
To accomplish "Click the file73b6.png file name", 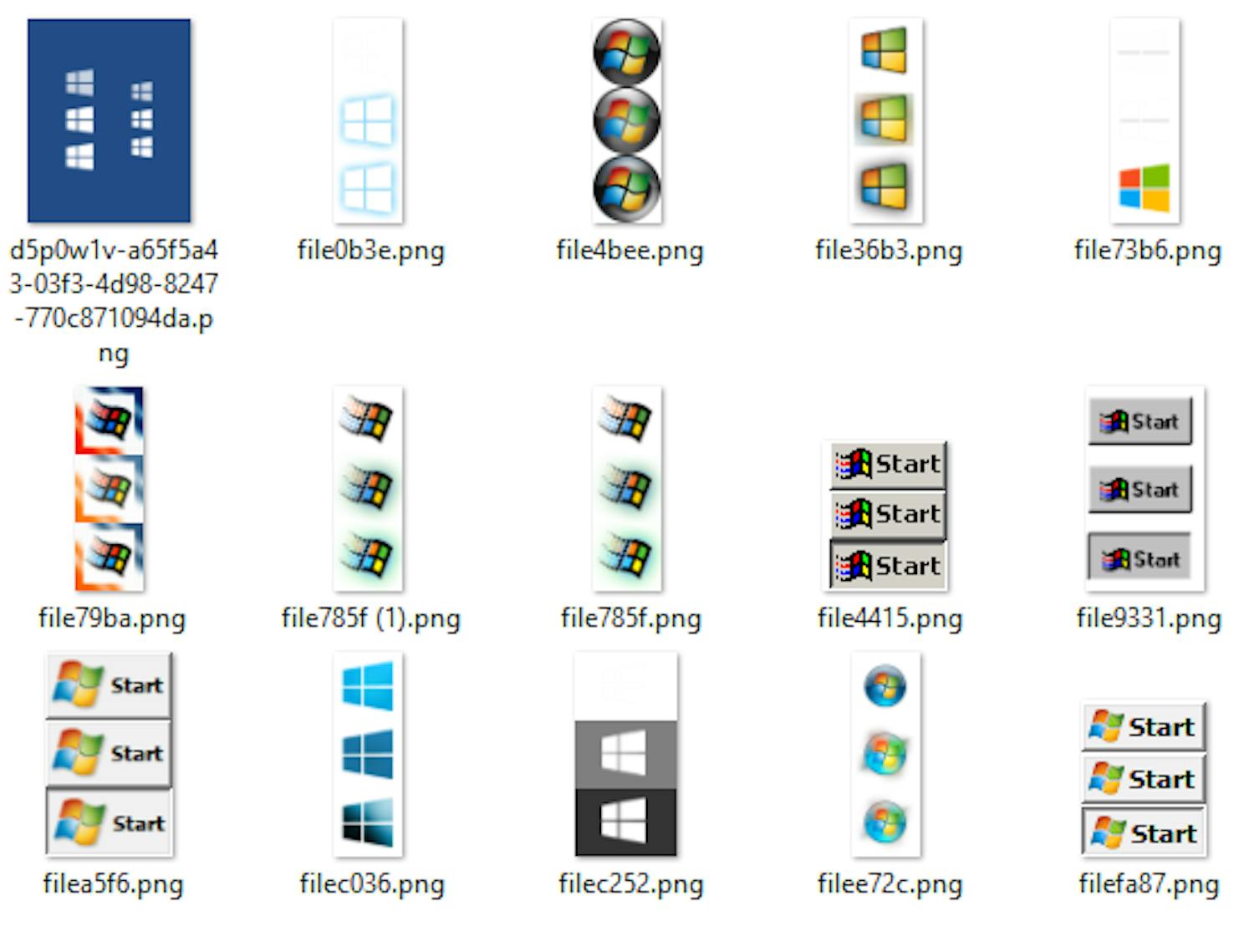I will pos(1149,251).
